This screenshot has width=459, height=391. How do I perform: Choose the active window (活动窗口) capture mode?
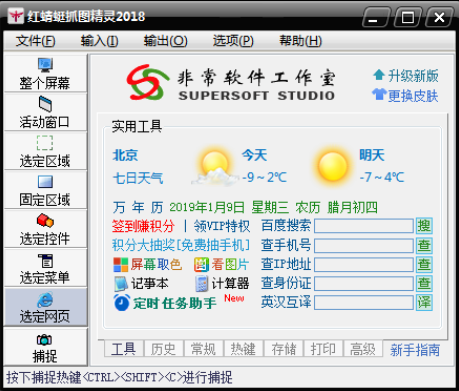tap(45, 113)
